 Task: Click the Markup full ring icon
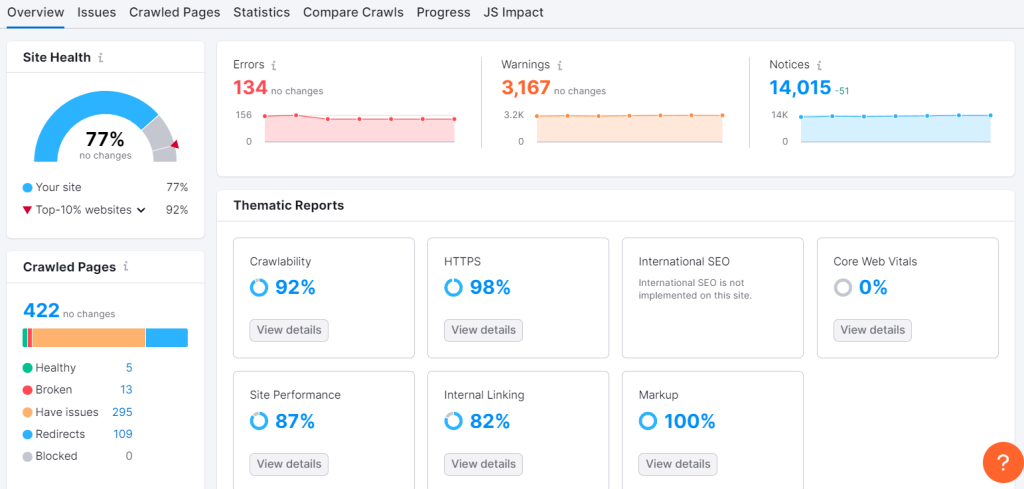tap(648, 421)
